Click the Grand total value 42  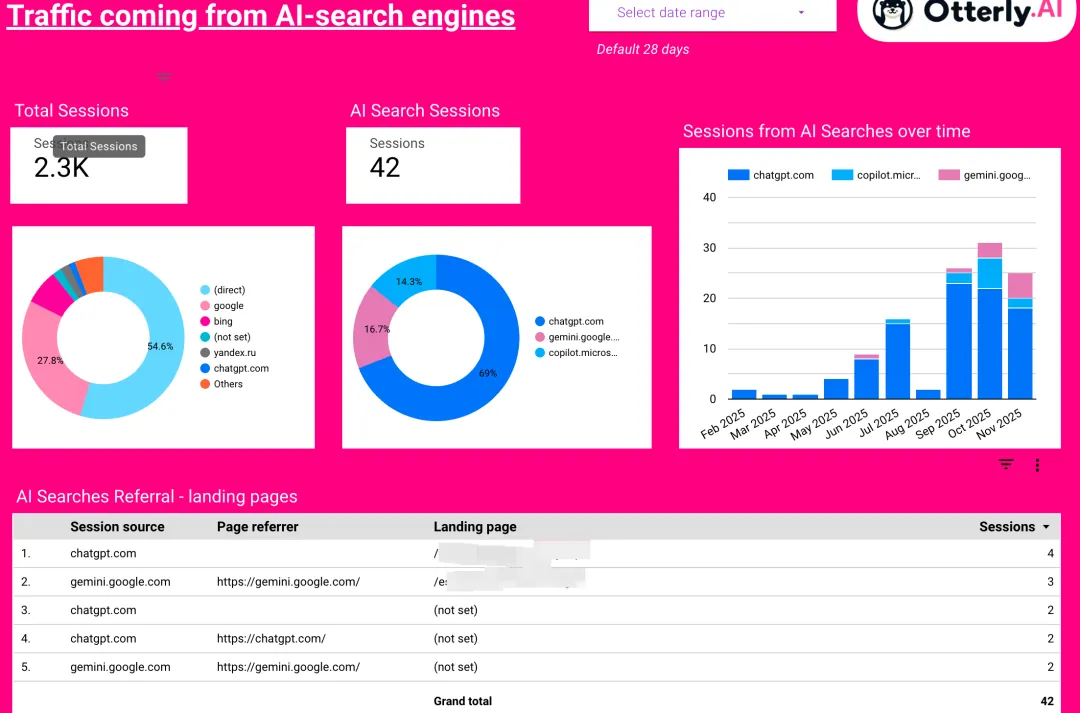click(1047, 701)
